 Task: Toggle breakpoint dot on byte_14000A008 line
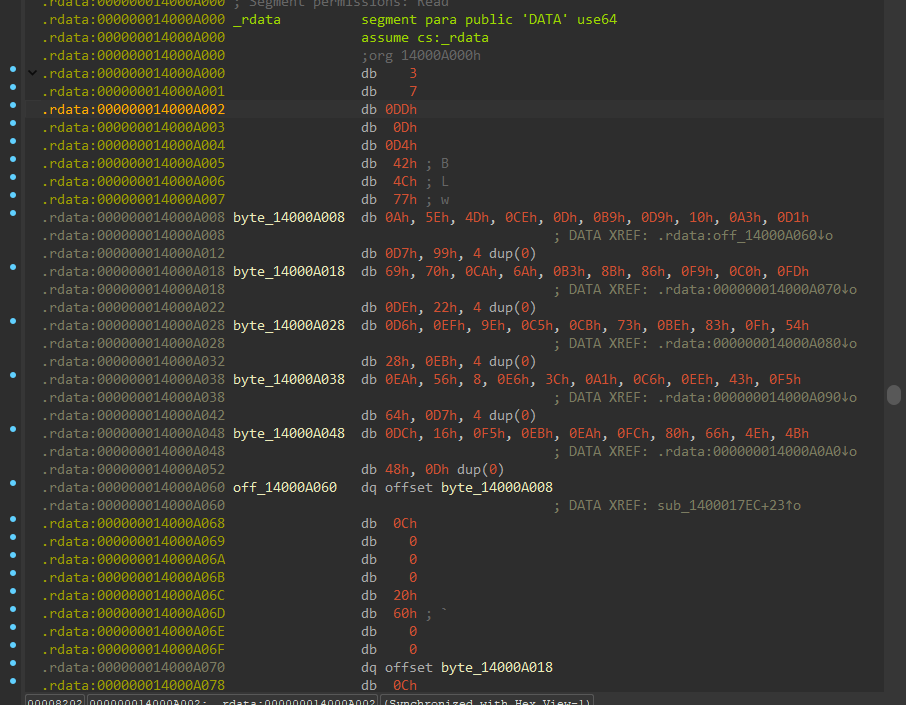13,213
